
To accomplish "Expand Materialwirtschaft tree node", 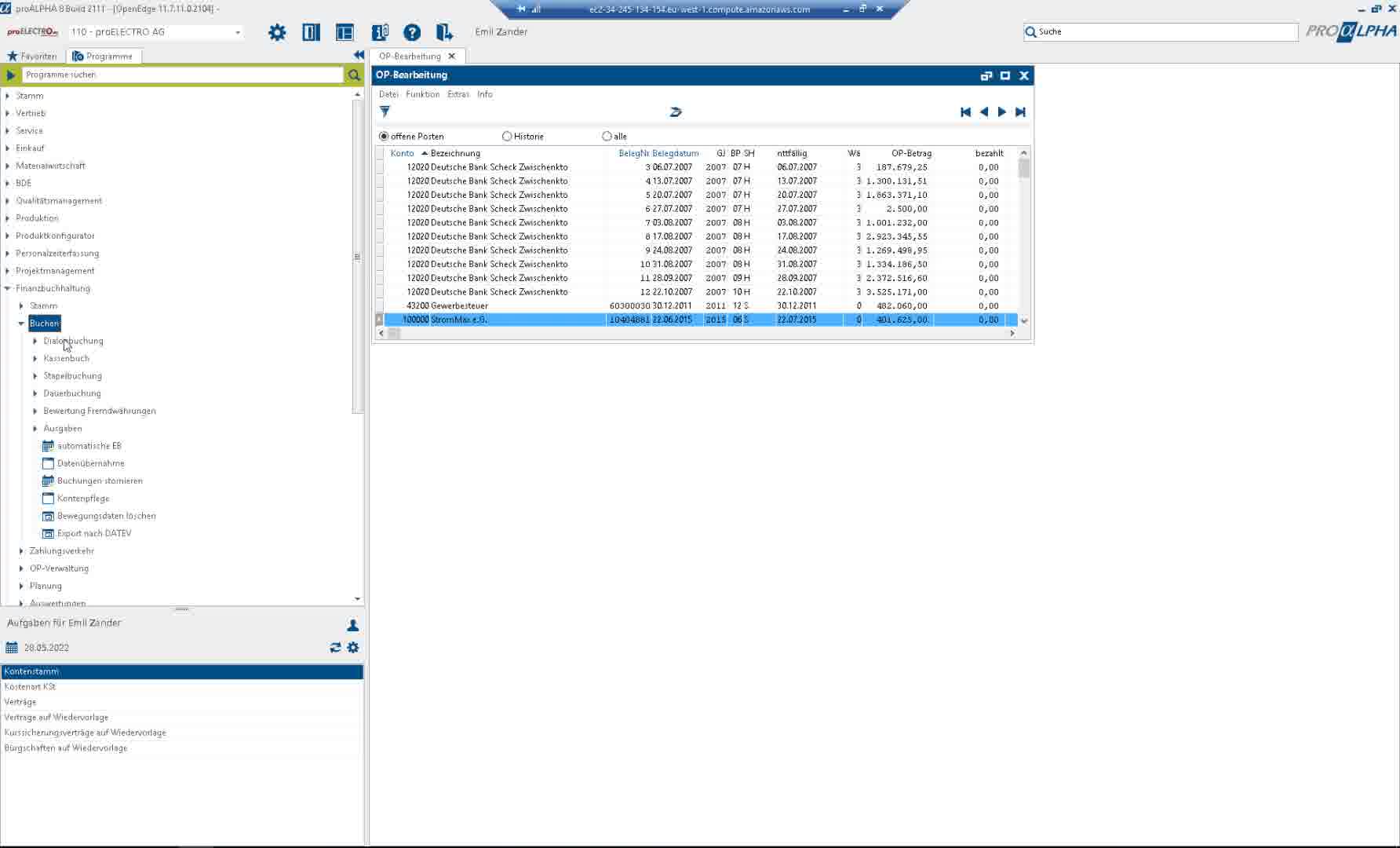I will click(7, 166).
